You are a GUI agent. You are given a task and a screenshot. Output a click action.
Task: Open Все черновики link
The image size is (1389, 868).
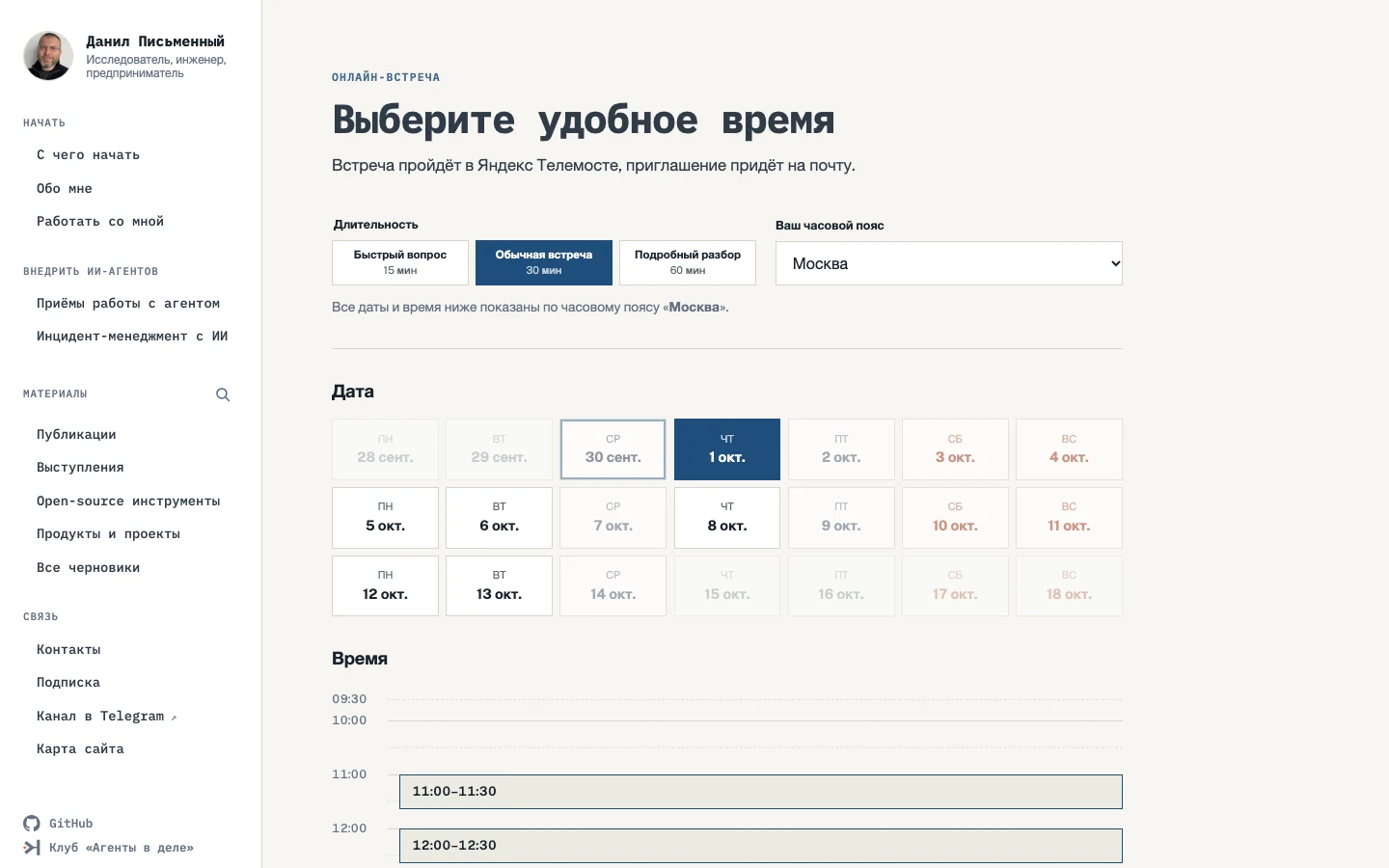click(88, 568)
